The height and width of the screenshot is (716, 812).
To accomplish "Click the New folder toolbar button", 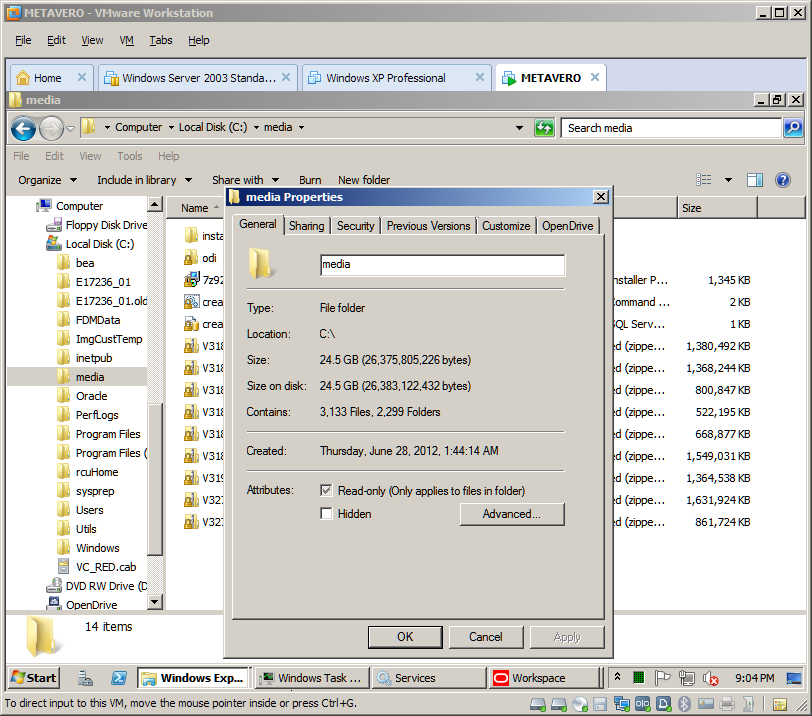I will 364,180.
